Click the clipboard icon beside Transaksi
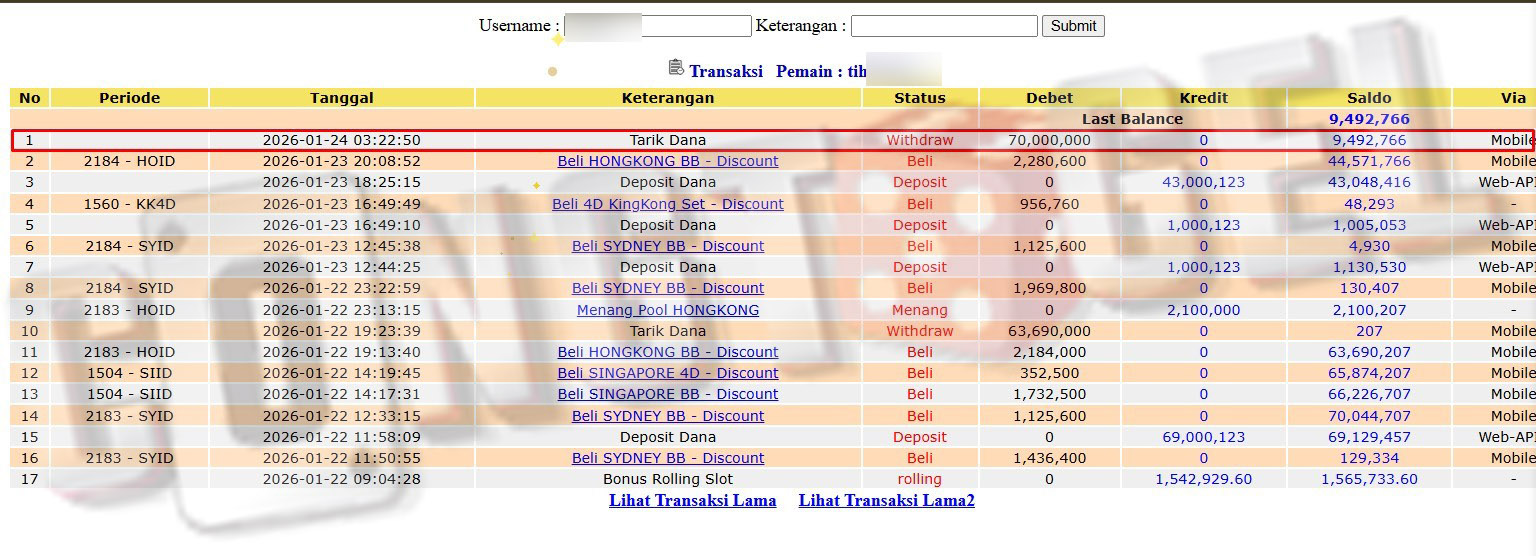 (676, 68)
